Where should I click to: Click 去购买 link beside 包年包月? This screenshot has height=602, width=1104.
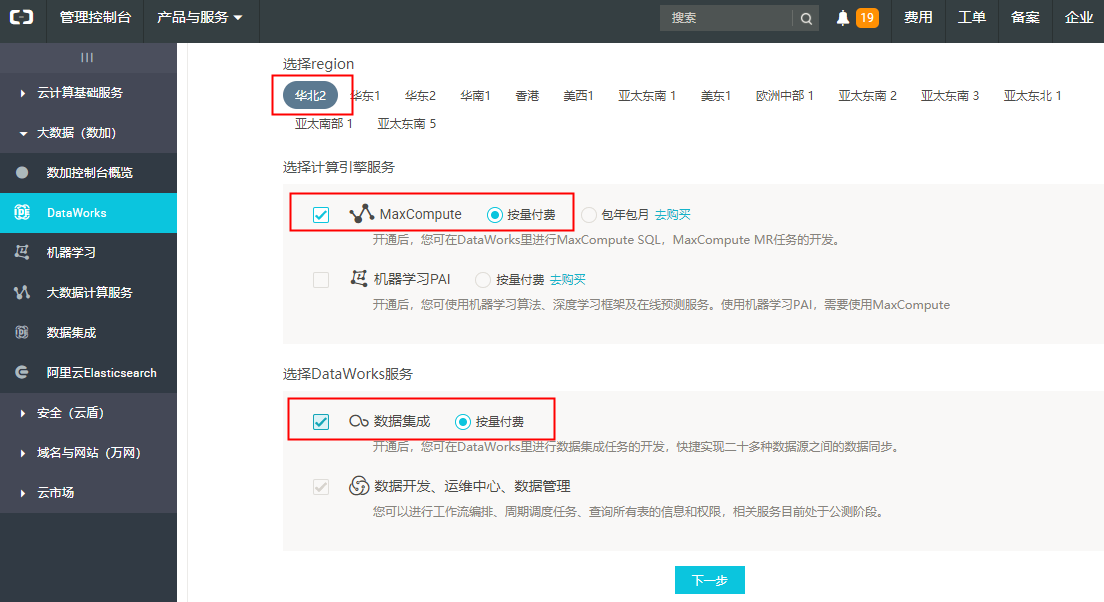pos(672,215)
